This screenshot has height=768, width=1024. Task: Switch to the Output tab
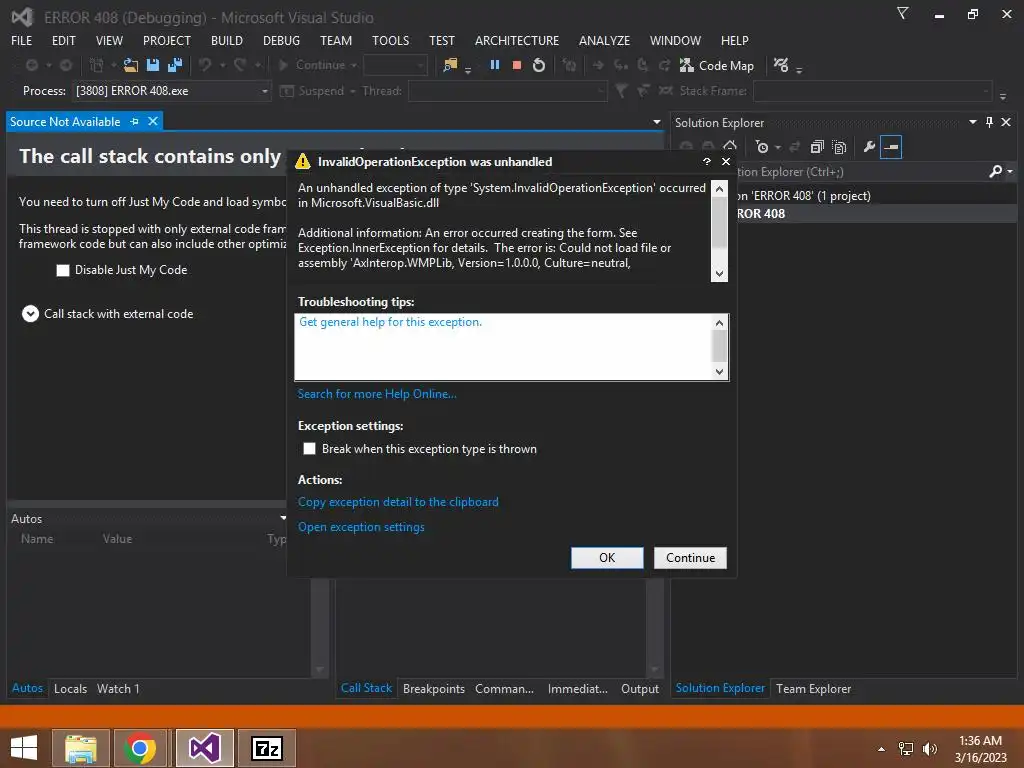coord(639,688)
